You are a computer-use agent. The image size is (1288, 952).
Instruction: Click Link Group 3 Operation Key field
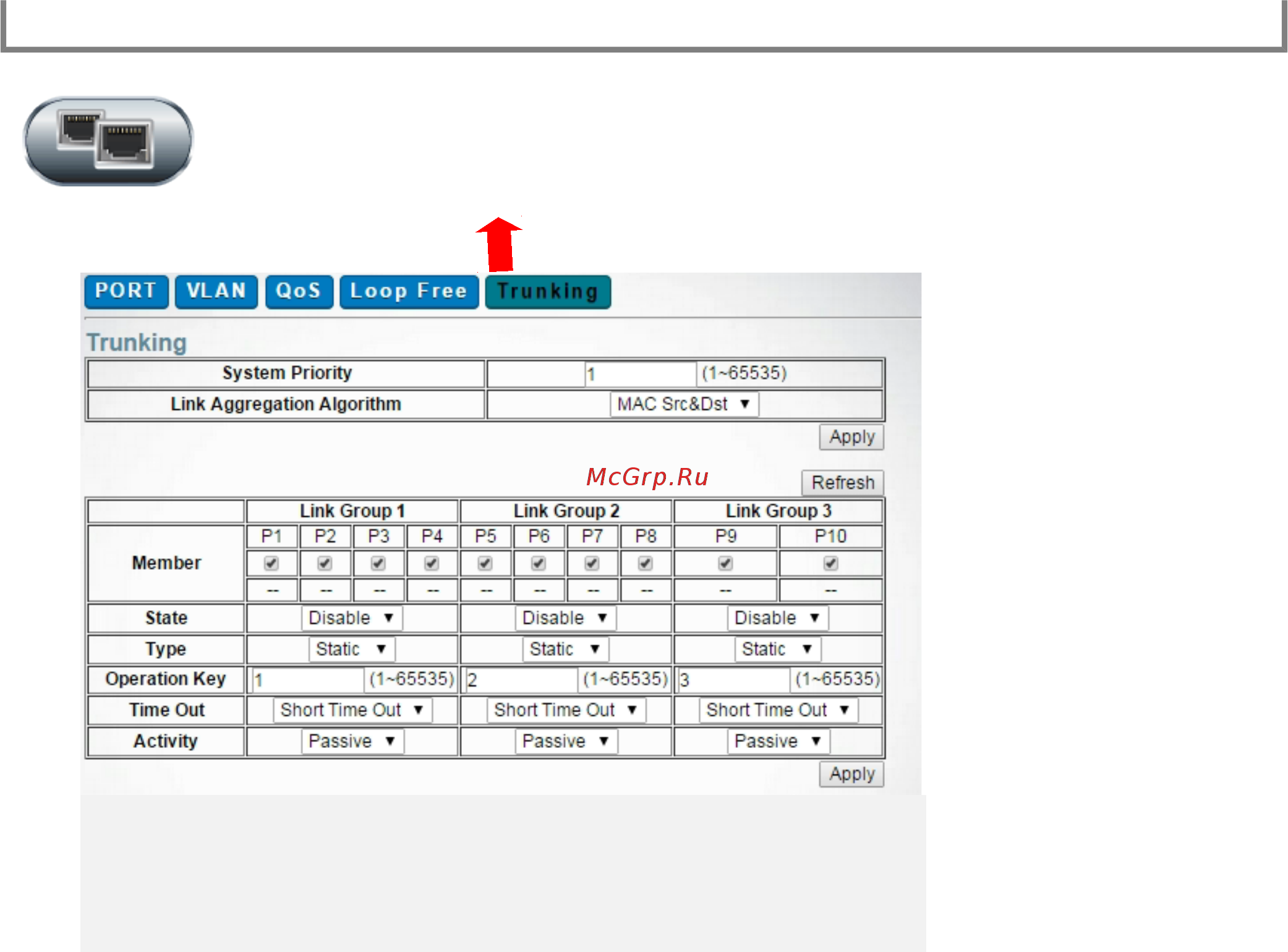pyautogui.click(x=735, y=680)
